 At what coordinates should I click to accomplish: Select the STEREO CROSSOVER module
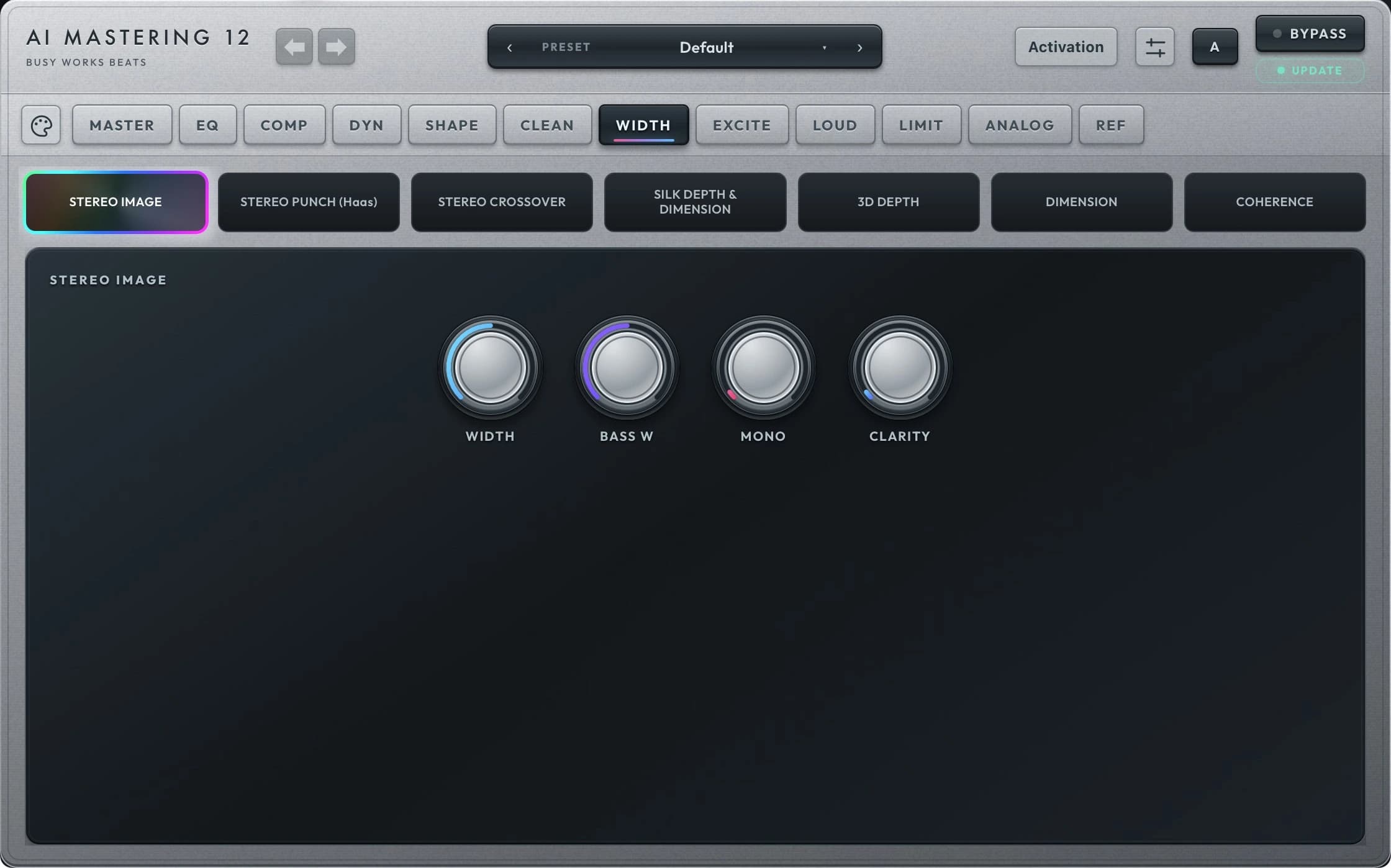pos(502,202)
